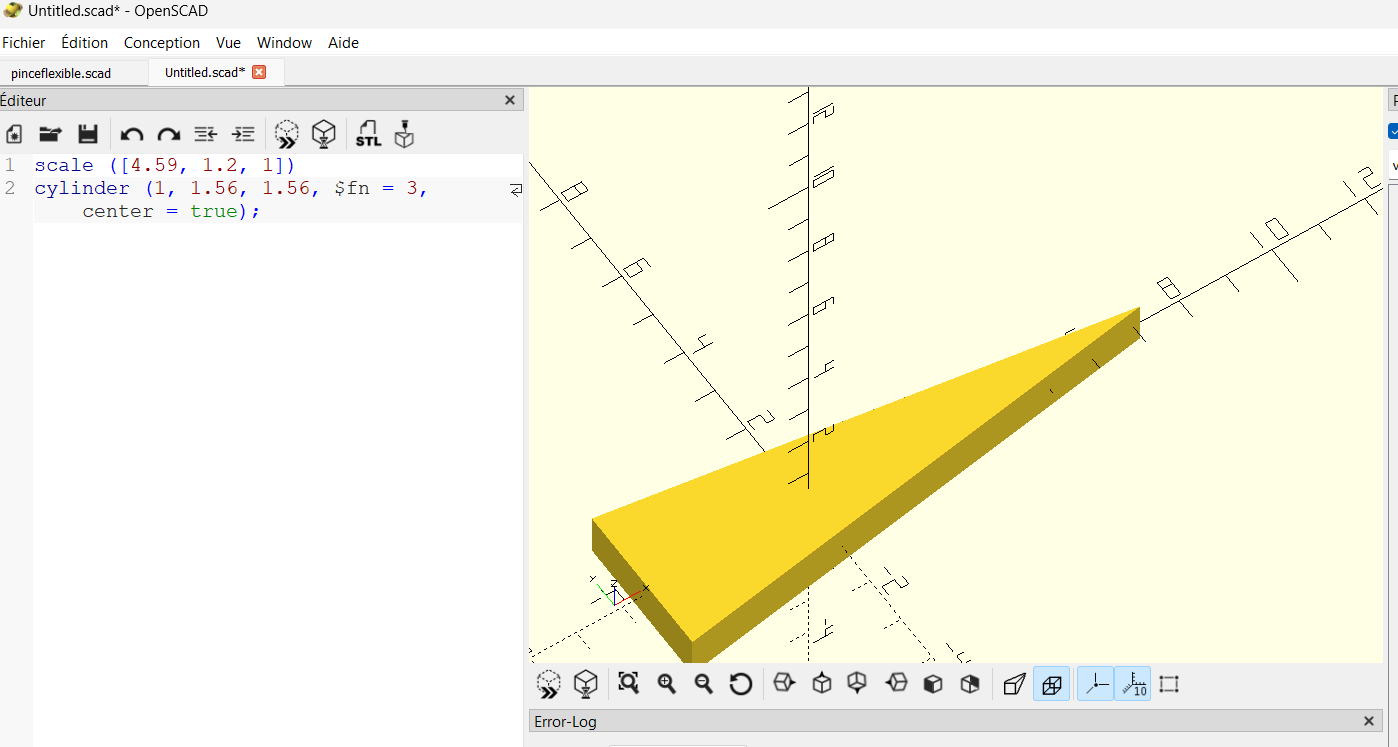Click line number 2 in editor margin
This screenshot has width=1398, height=747.
click(x=10, y=188)
